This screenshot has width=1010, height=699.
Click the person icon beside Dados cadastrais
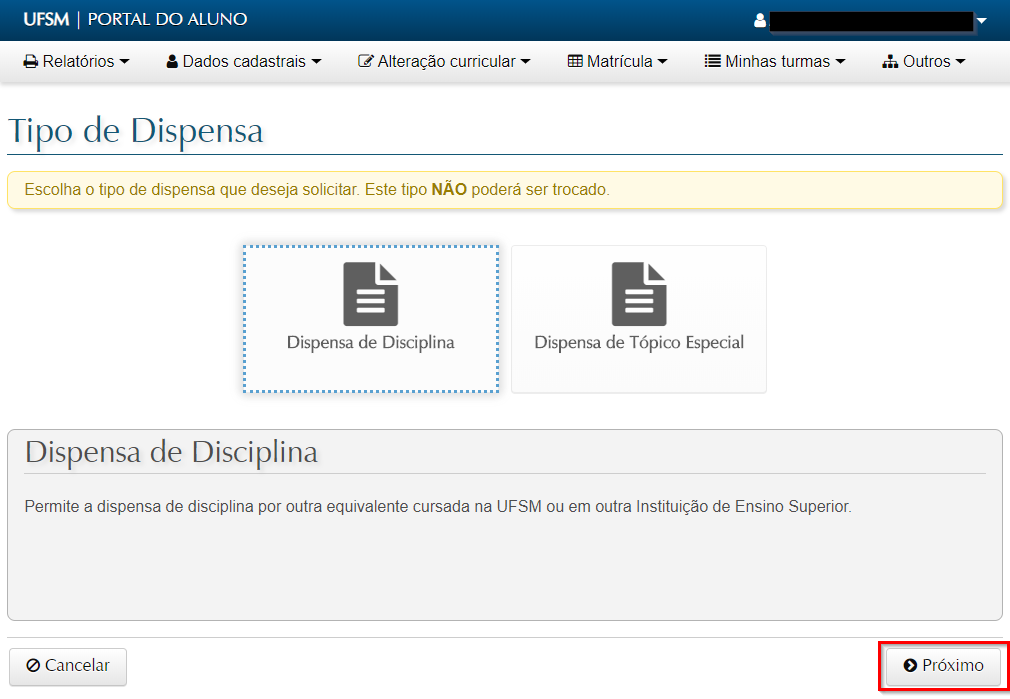[172, 62]
